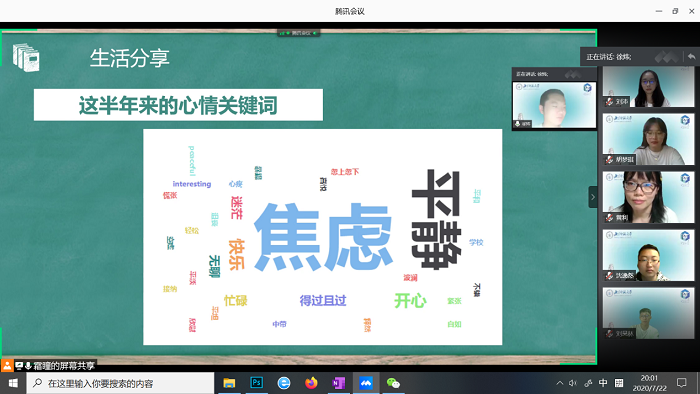
Task: Open the IME keyboard grid icon
Action: [619, 383]
